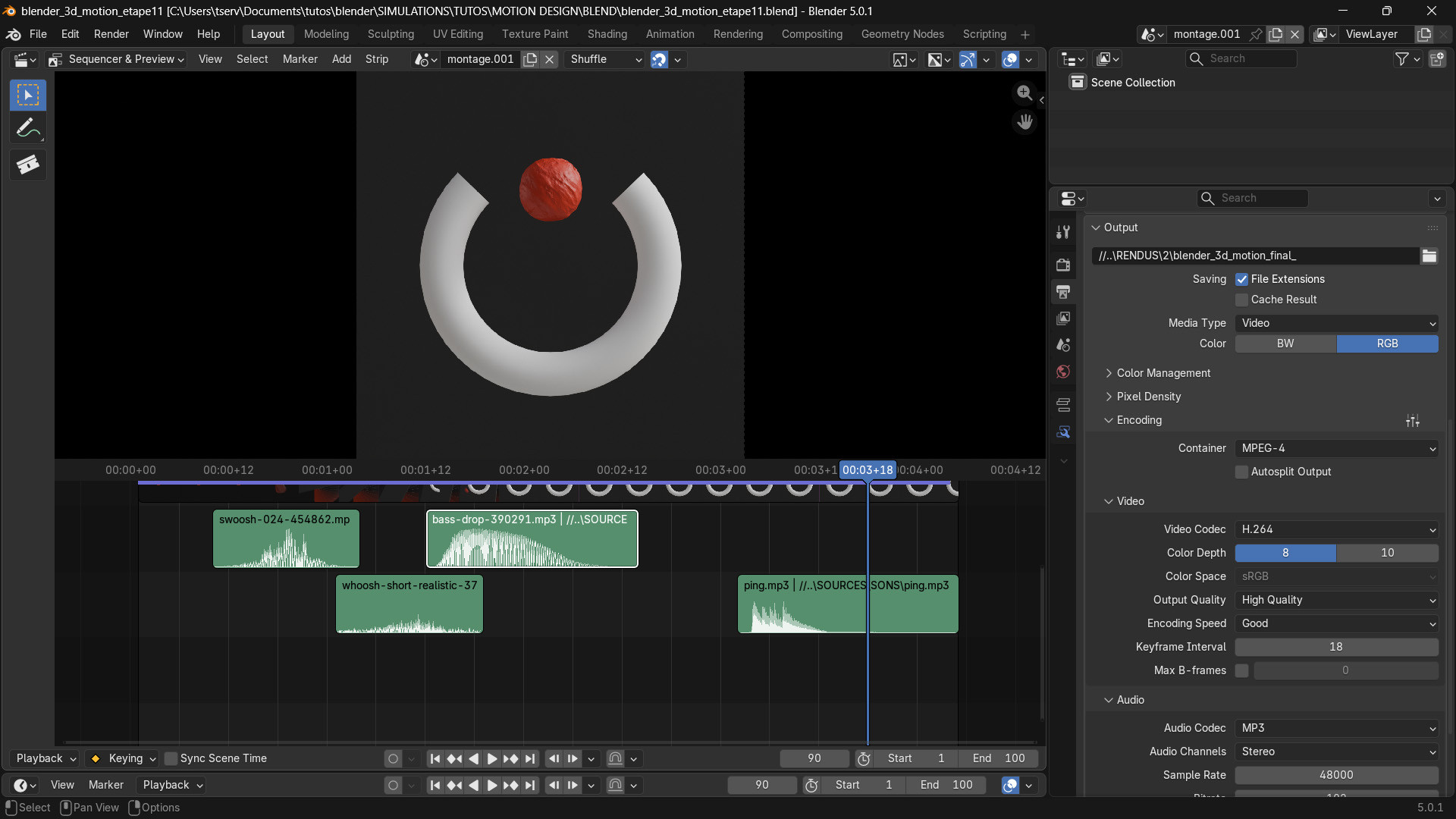Open the Strip menu in sequencer
Screen dimensions: 1456x819
376,59
